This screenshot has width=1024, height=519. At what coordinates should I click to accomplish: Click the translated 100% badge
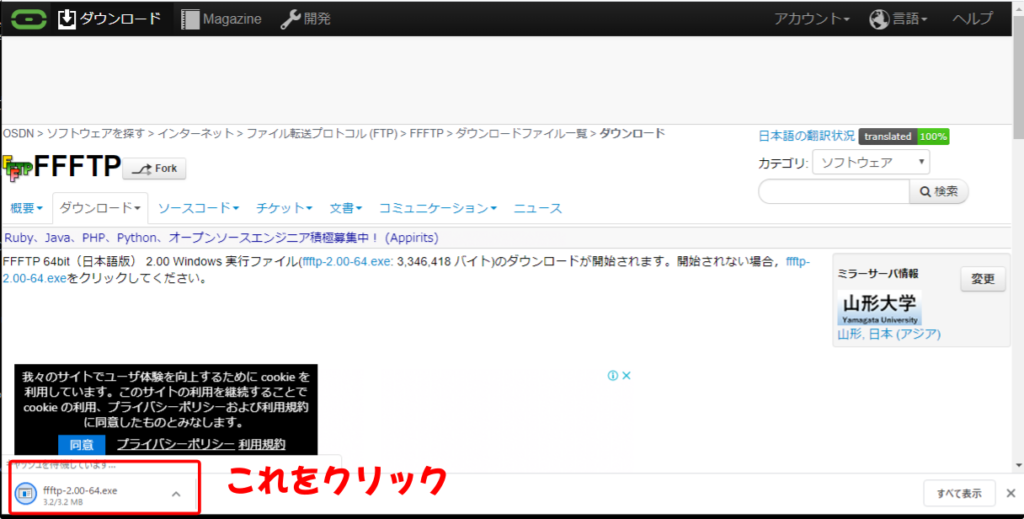click(x=904, y=136)
